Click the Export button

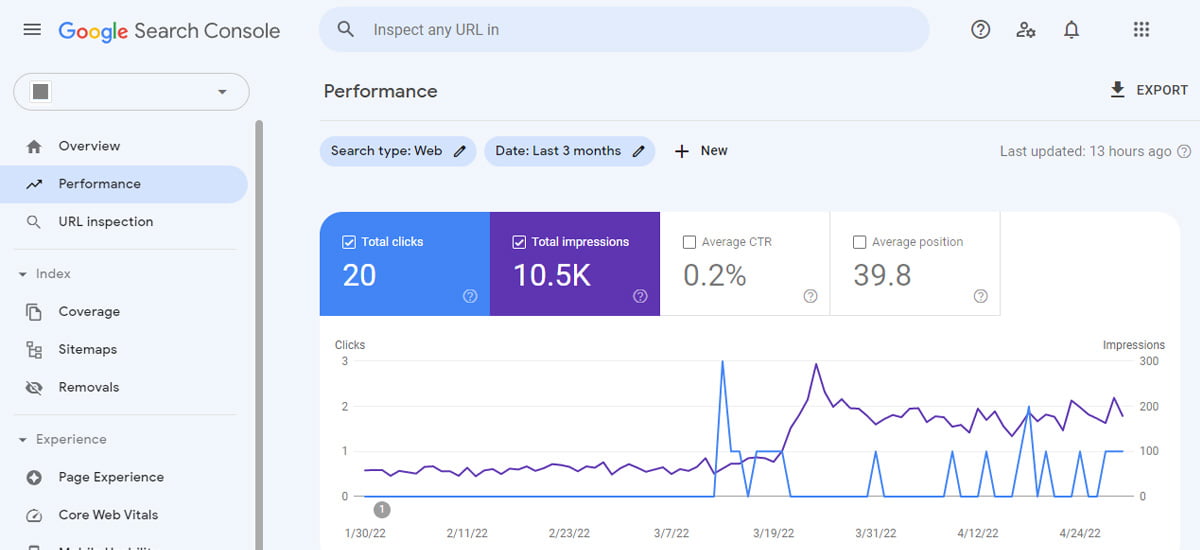[x=1148, y=90]
